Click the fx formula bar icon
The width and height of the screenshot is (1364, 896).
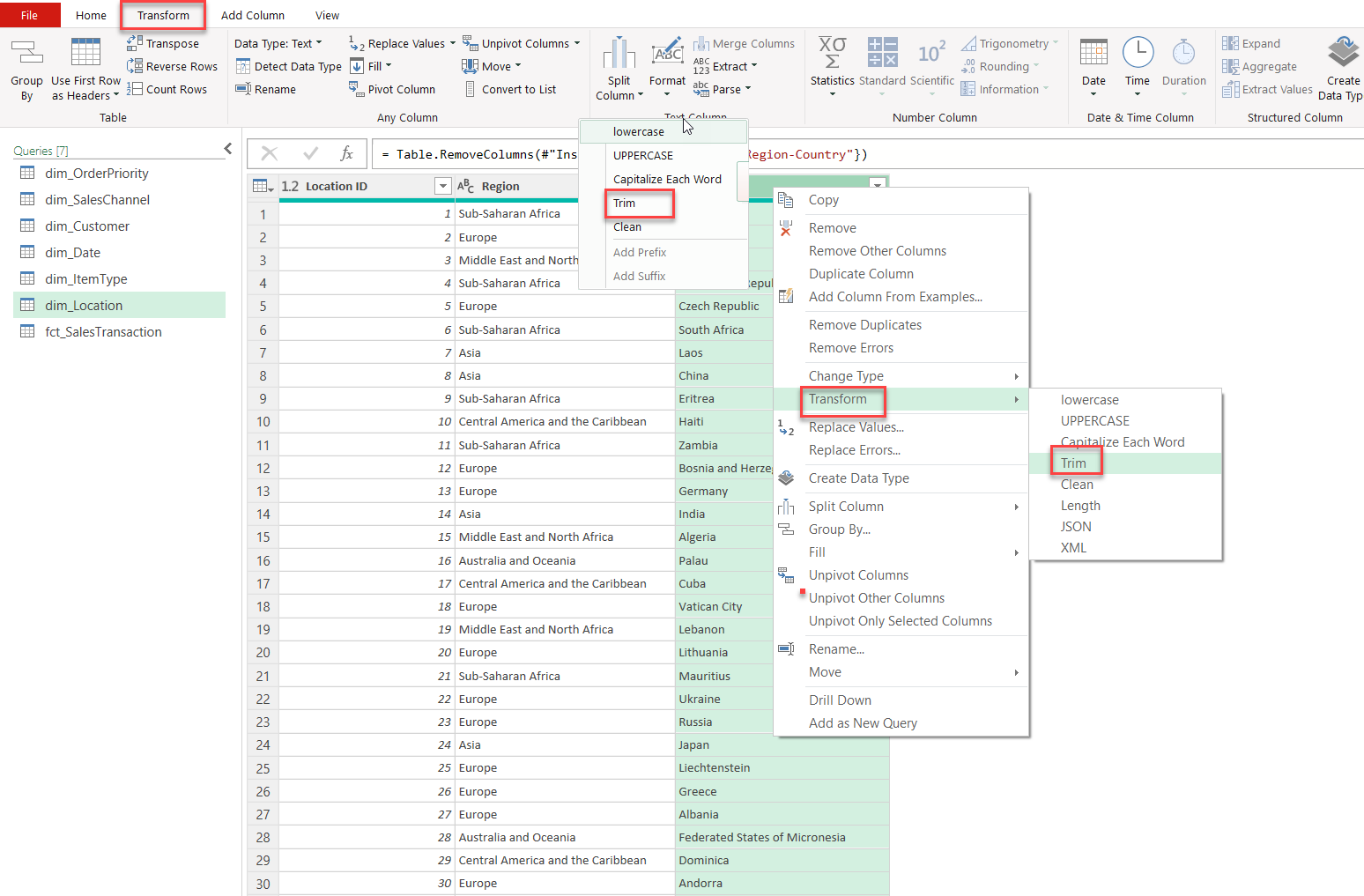click(x=347, y=153)
